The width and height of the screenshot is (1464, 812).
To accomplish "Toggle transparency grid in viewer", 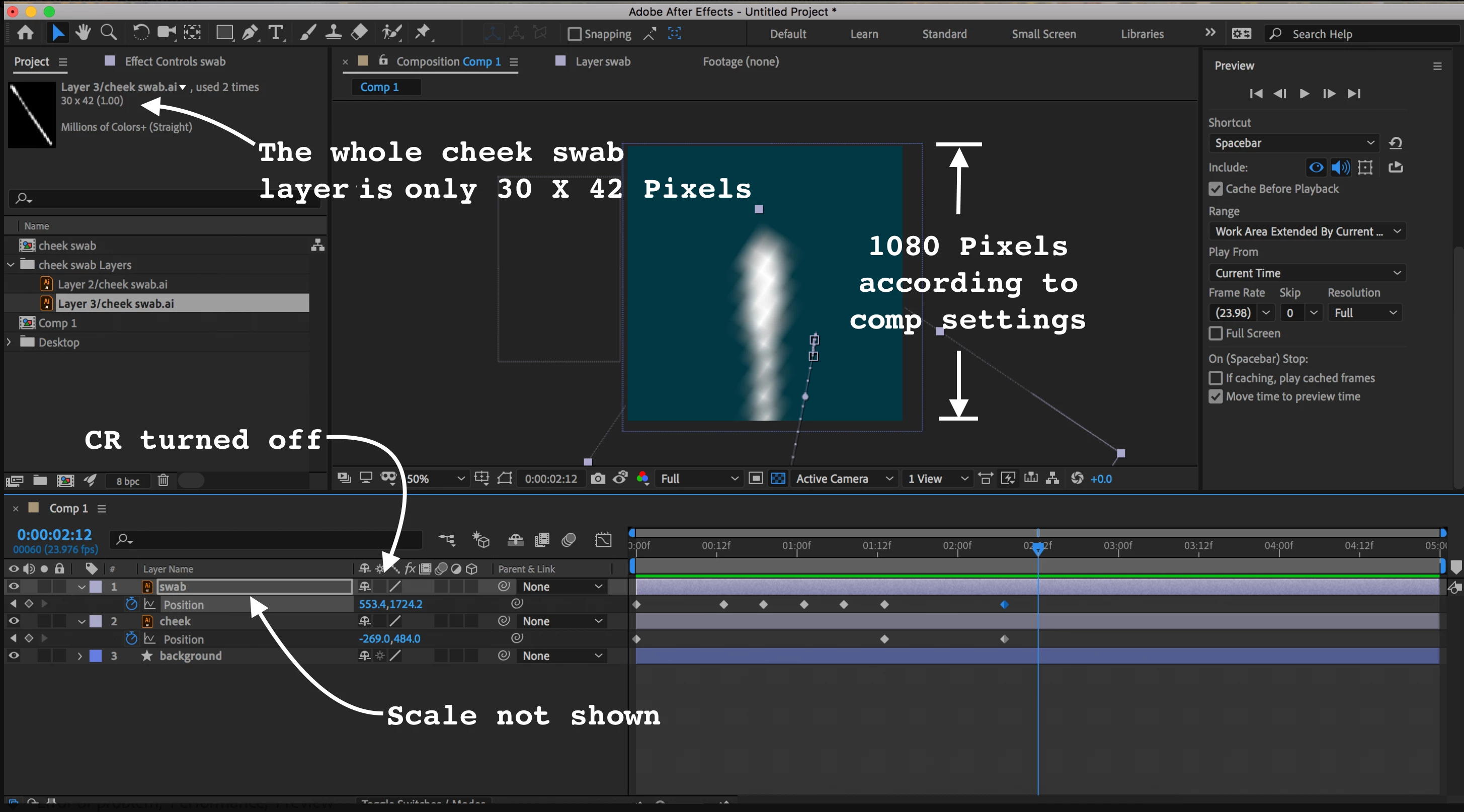I will point(778,479).
